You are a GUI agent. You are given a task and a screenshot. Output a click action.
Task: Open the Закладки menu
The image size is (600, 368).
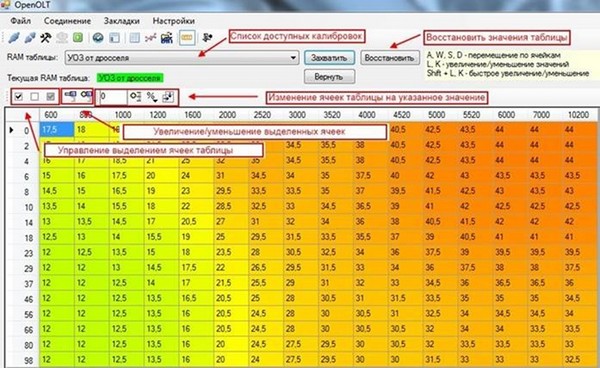point(122,21)
